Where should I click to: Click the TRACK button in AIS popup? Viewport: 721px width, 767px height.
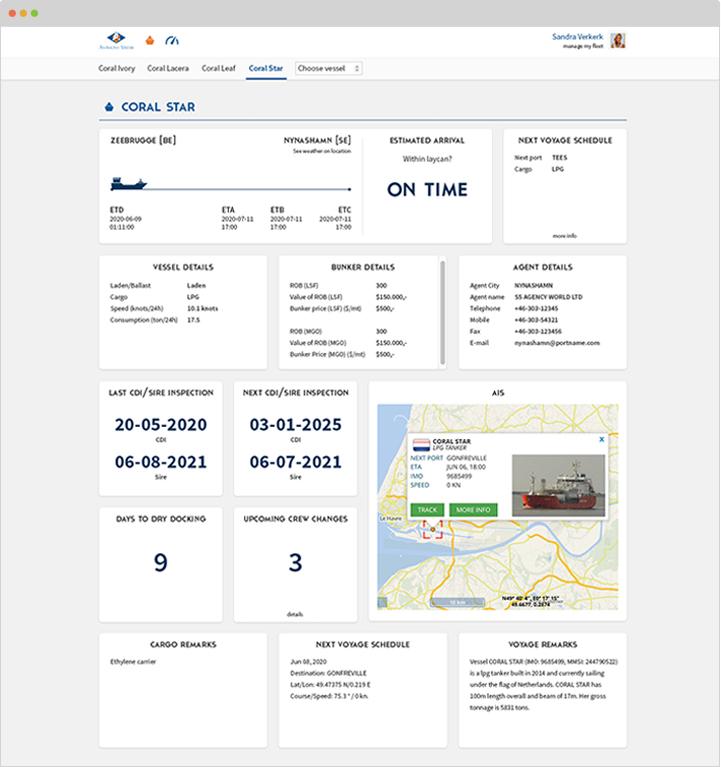[x=427, y=510]
